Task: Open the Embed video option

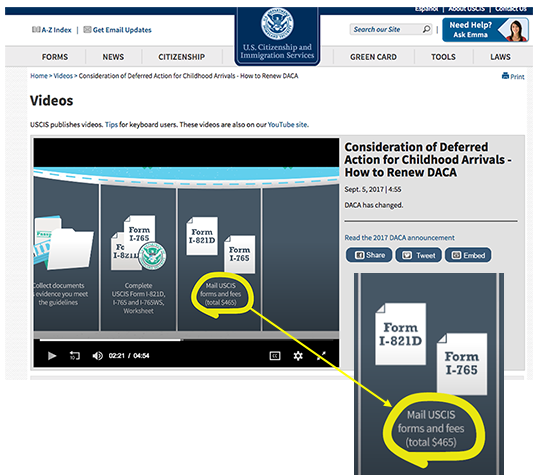Action: pyautogui.click(x=468, y=255)
